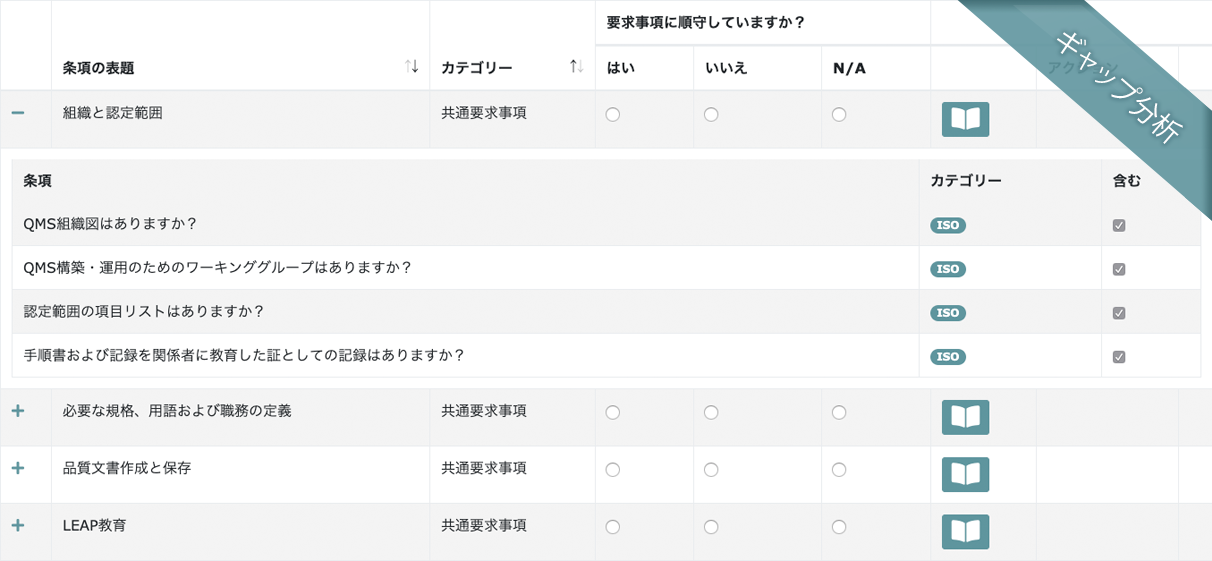
Task: Toggle 含む checkbox for QMS組織図はありますか？
Action: coord(1119,225)
